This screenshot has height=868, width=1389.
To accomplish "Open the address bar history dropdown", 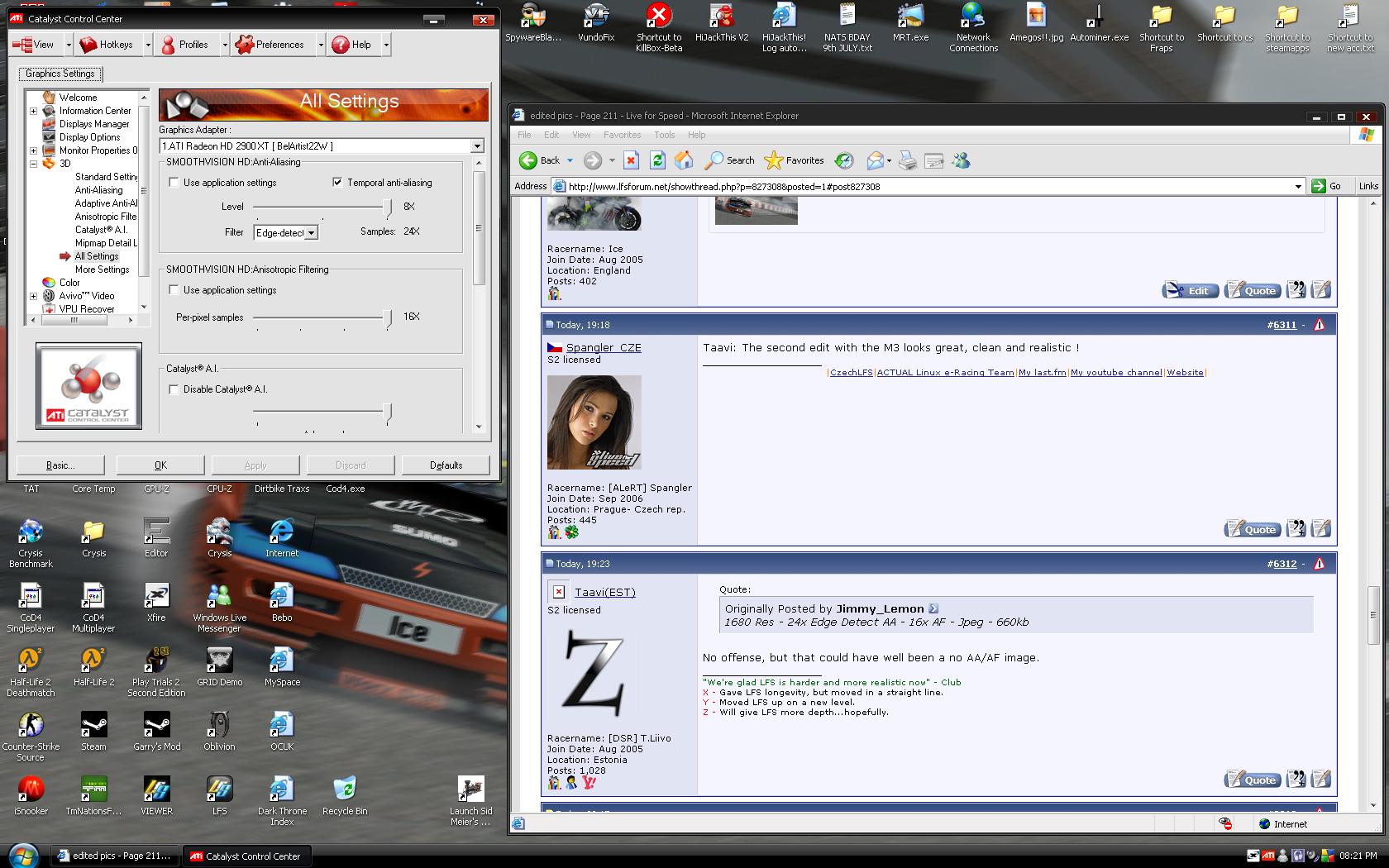I will click(1298, 186).
